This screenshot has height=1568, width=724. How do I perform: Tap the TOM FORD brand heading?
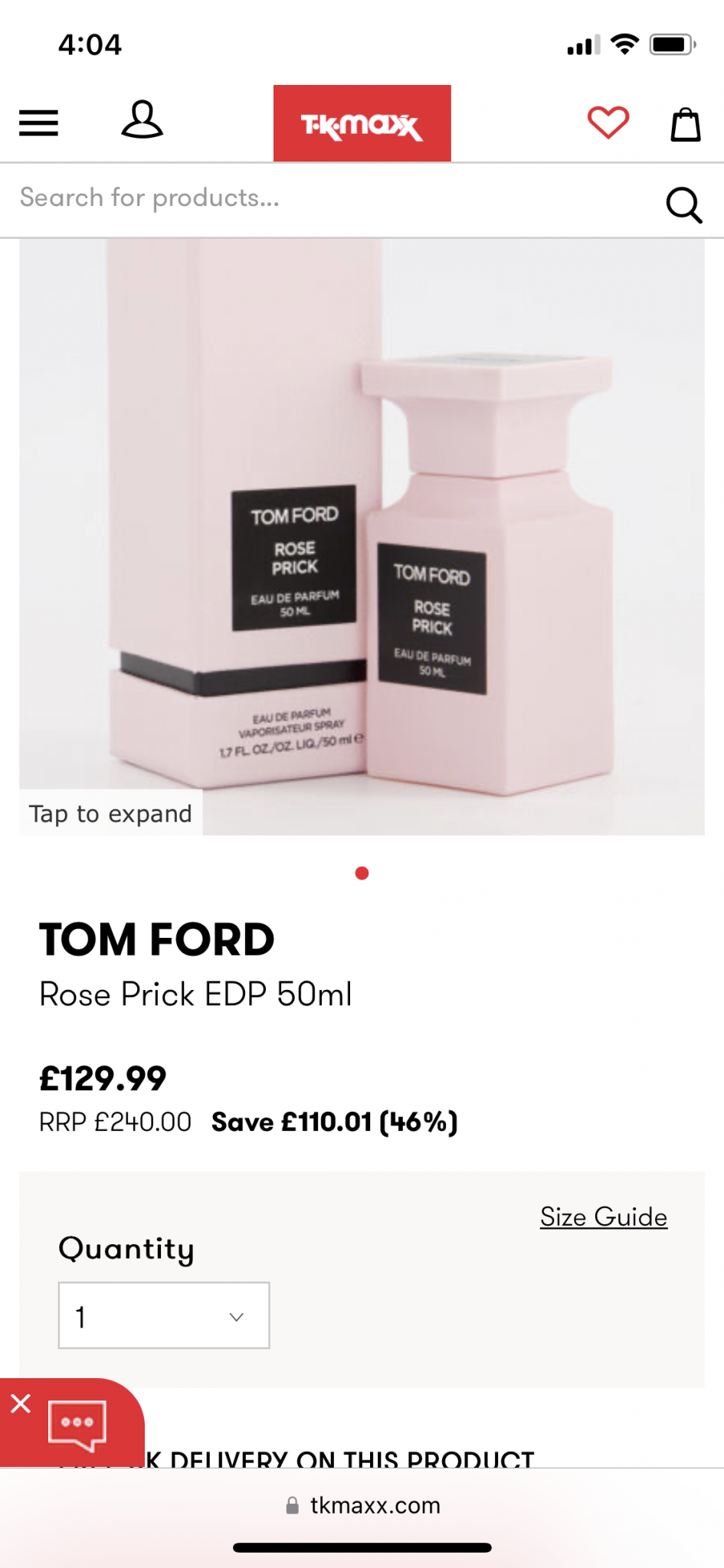pos(157,939)
